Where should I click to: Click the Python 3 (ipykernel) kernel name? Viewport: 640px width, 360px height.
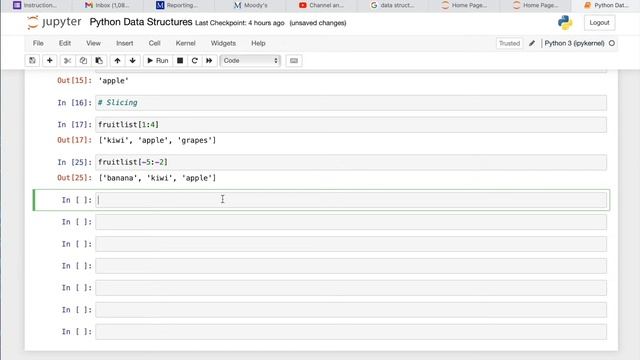click(x=574, y=43)
